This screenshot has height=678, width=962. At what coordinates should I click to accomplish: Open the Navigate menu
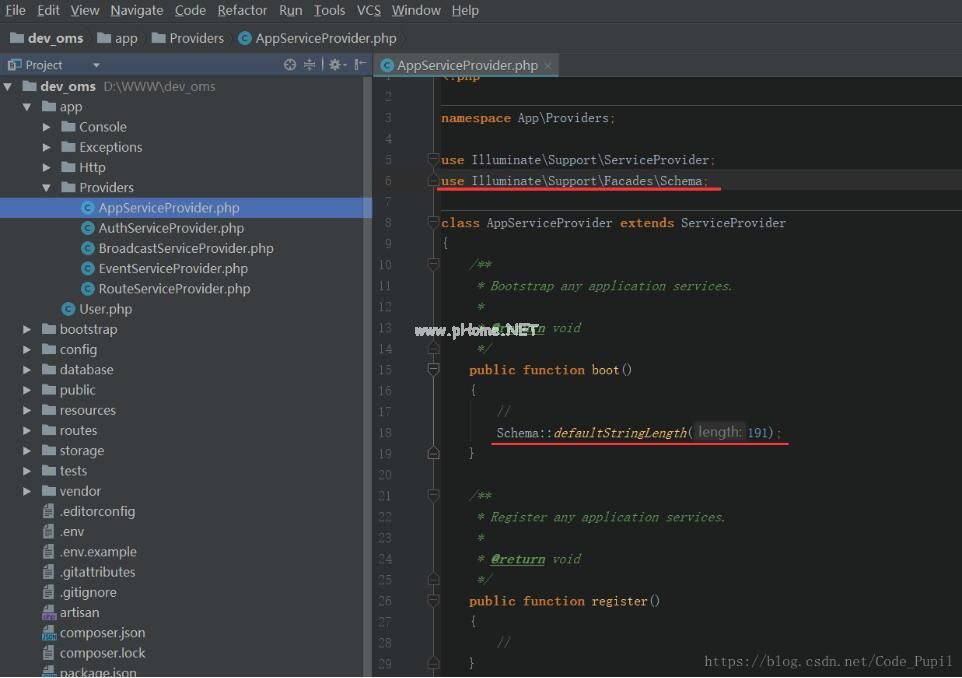137,10
